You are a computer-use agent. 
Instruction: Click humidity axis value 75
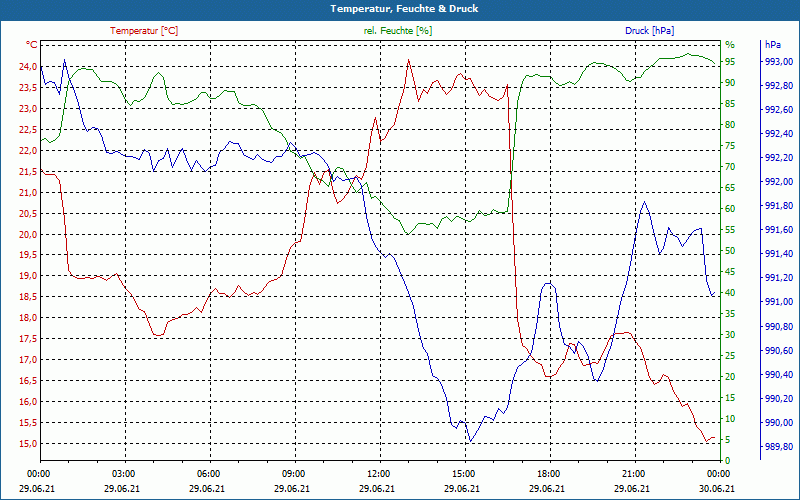click(x=730, y=146)
